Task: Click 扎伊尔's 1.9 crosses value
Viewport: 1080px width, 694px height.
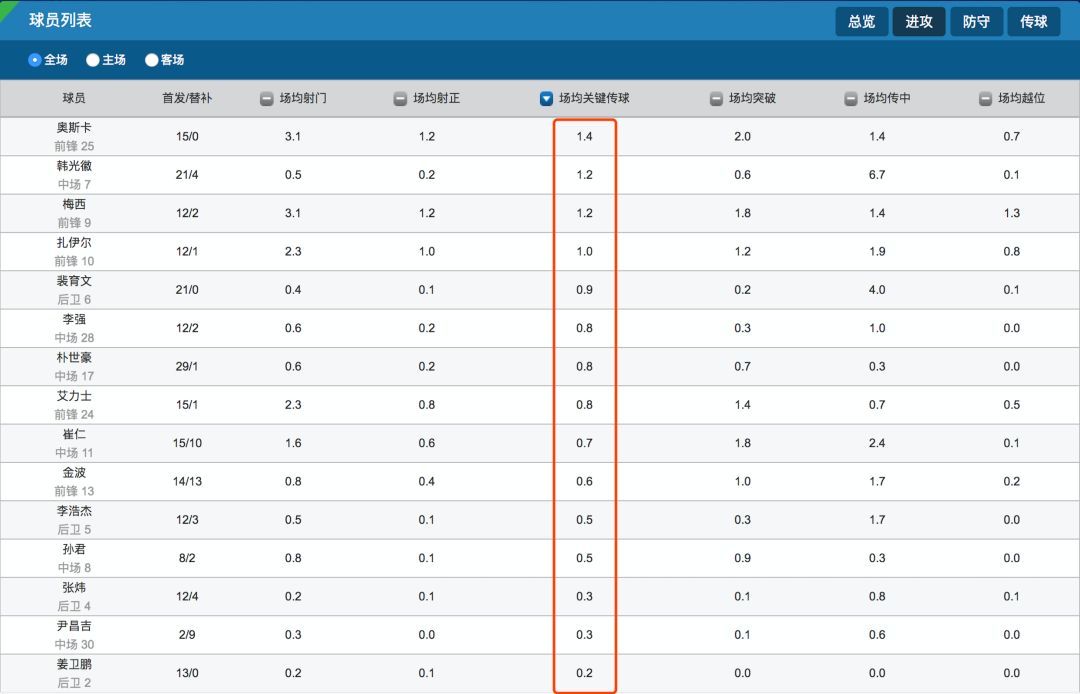Action: pyautogui.click(x=877, y=251)
